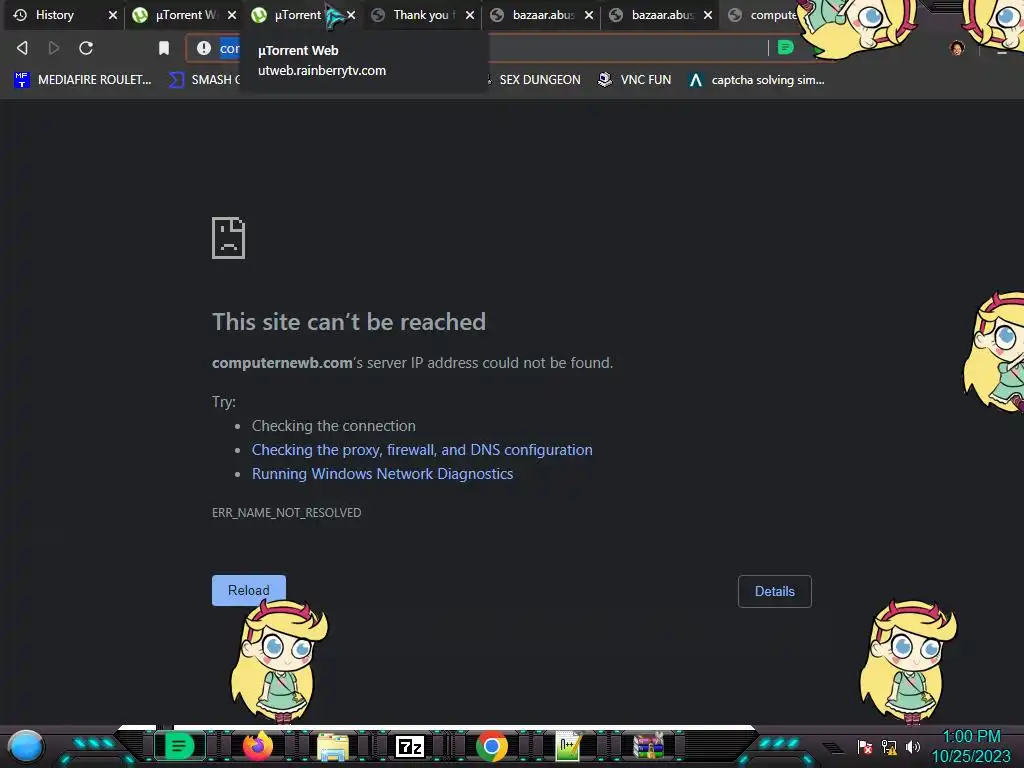Screen dimensions: 1024x768
Task: Switch to the History tab
Action: (54, 14)
